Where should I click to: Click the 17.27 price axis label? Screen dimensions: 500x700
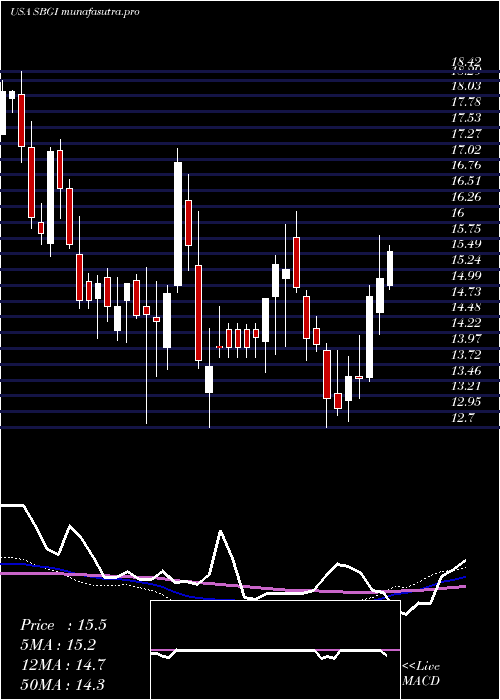tap(466, 133)
